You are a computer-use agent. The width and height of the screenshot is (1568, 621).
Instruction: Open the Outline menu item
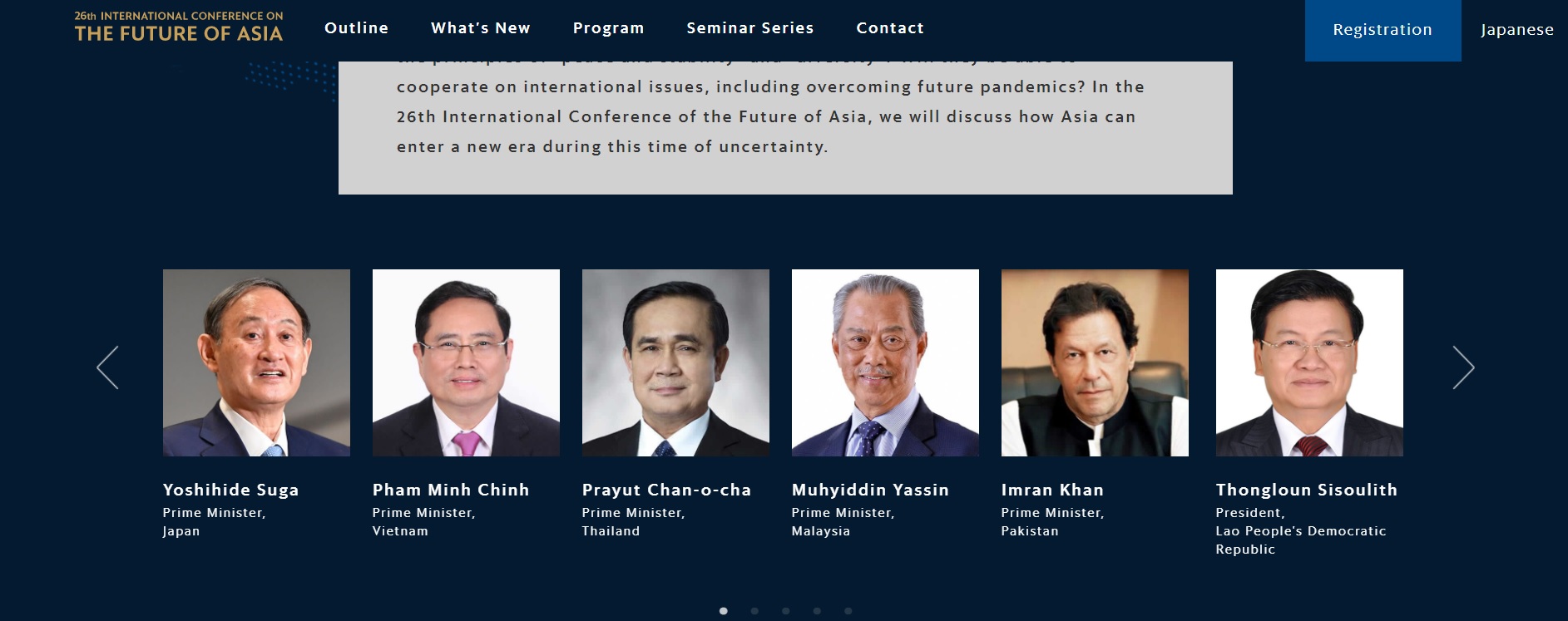point(356,28)
